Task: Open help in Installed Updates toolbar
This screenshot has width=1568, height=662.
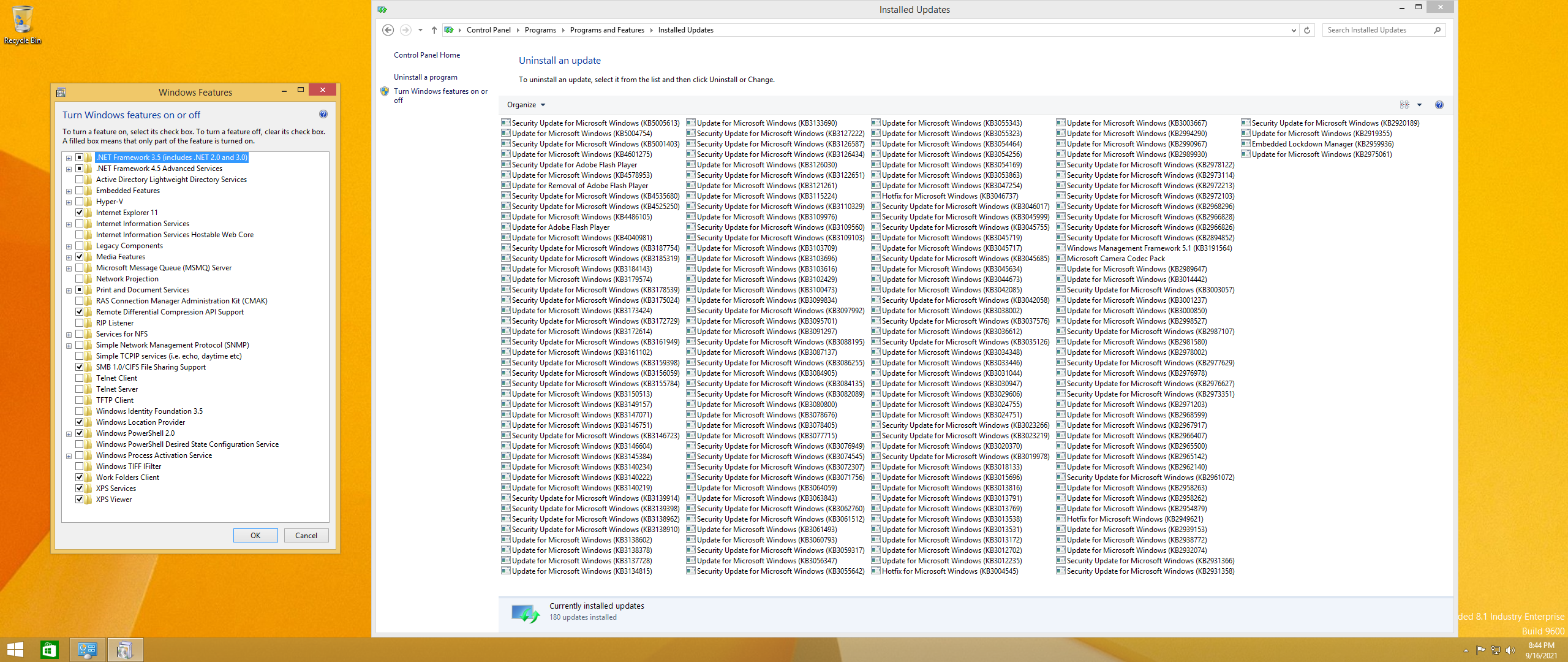Action: [x=1439, y=105]
